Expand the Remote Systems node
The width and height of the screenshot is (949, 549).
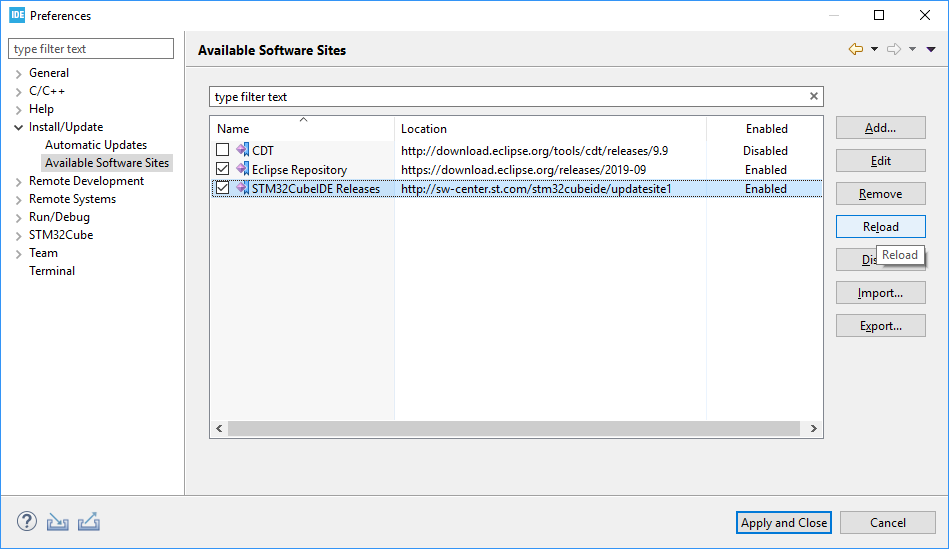point(18,200)
